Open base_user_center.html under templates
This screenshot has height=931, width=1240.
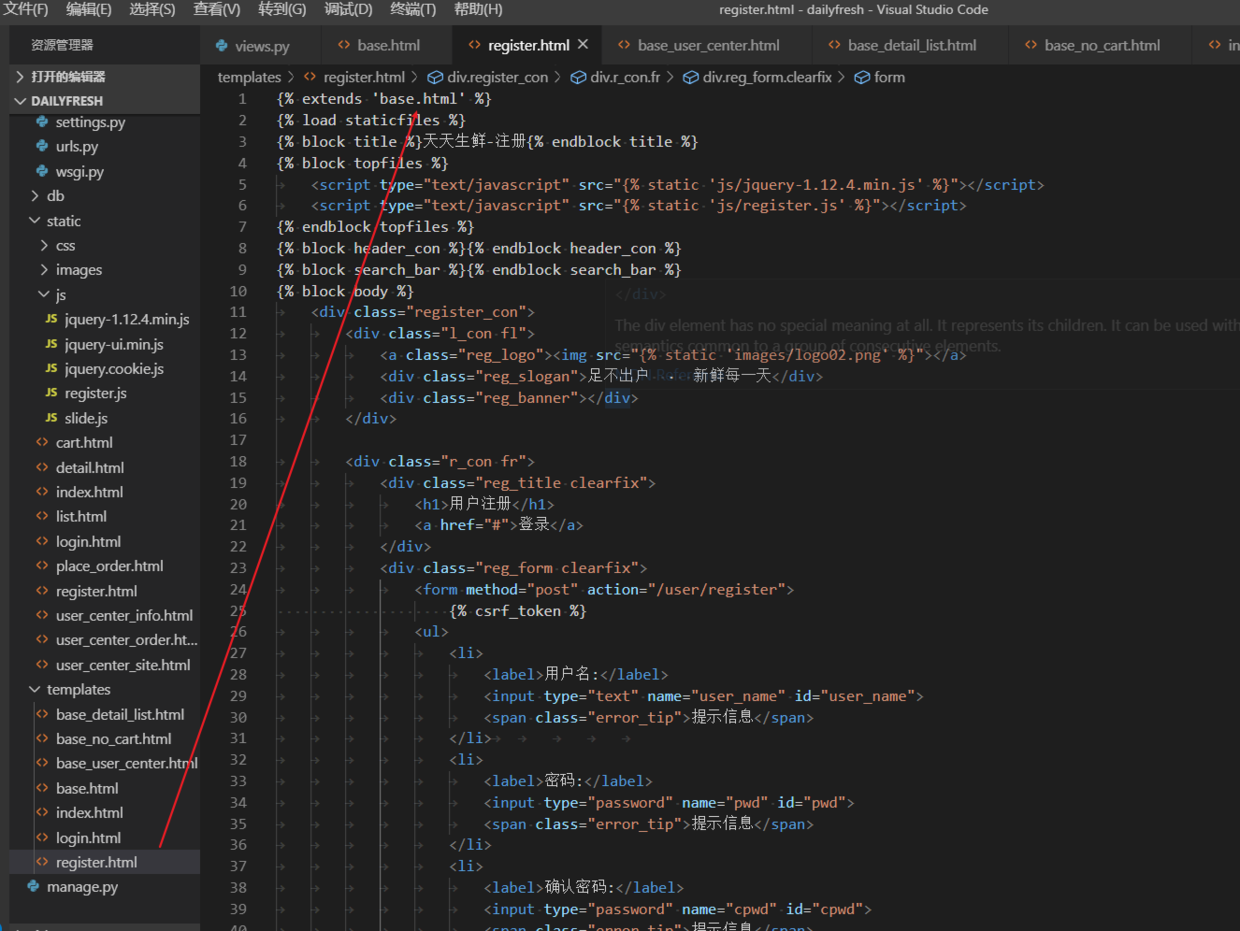[104, 763]
